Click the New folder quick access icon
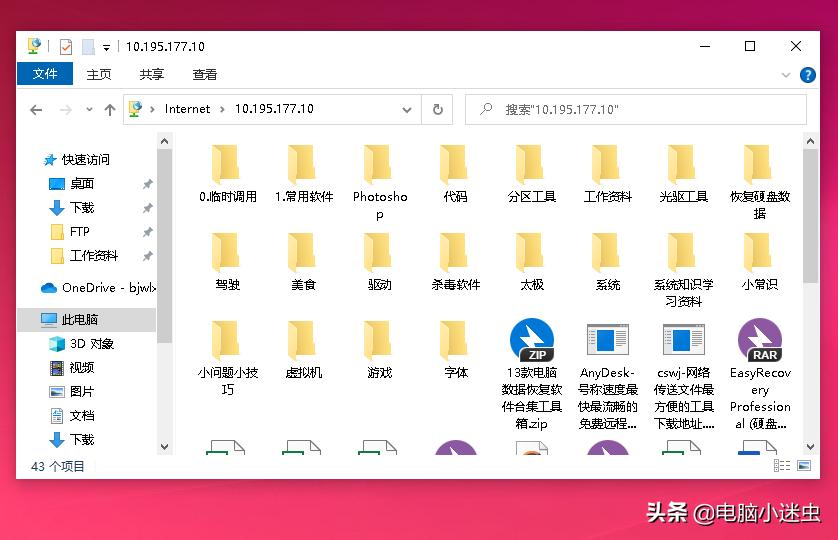Viewport: 838px width, 540px height. point(88,47)
